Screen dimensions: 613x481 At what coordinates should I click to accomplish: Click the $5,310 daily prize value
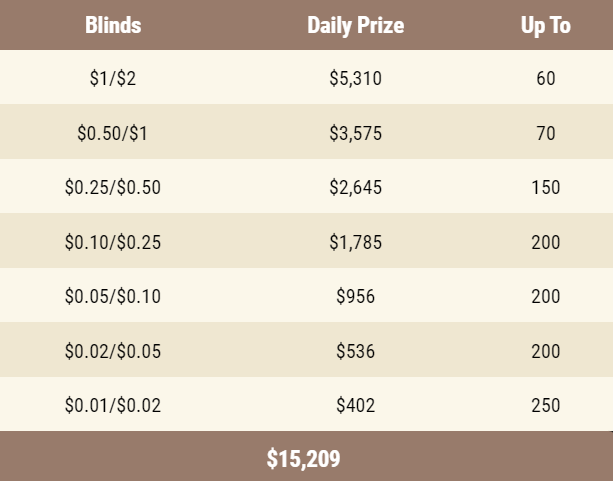[x=355, y=78]
